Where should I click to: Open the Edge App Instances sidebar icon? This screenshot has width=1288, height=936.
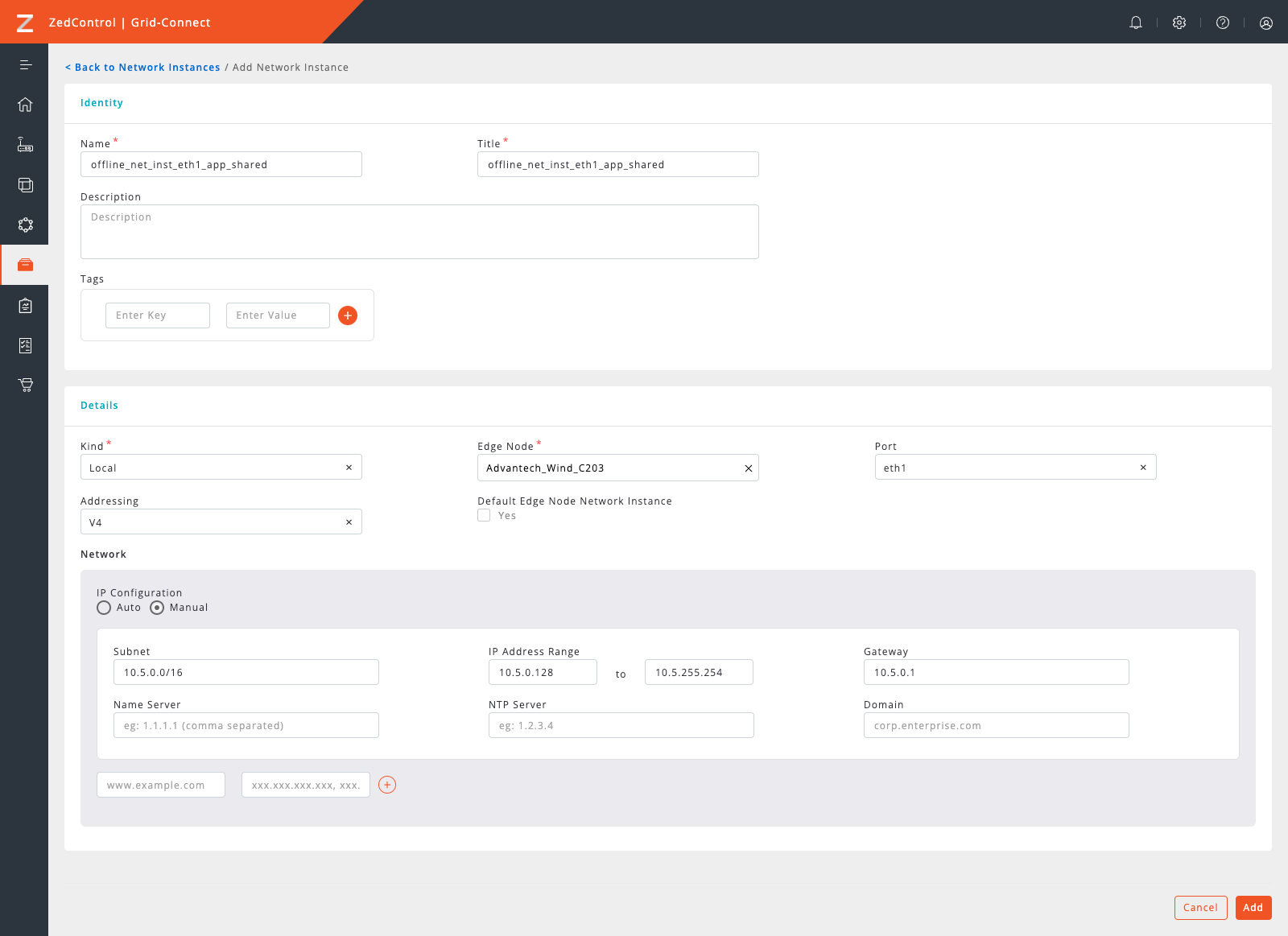[26, 185]
